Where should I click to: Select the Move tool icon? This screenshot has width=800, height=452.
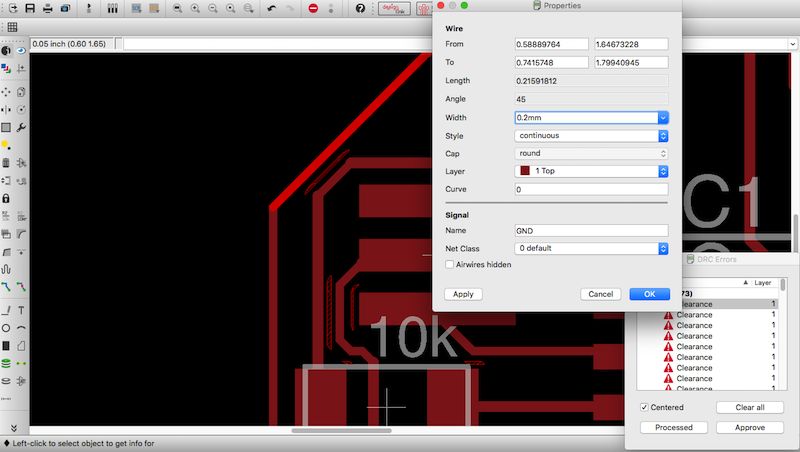point(6,92)
